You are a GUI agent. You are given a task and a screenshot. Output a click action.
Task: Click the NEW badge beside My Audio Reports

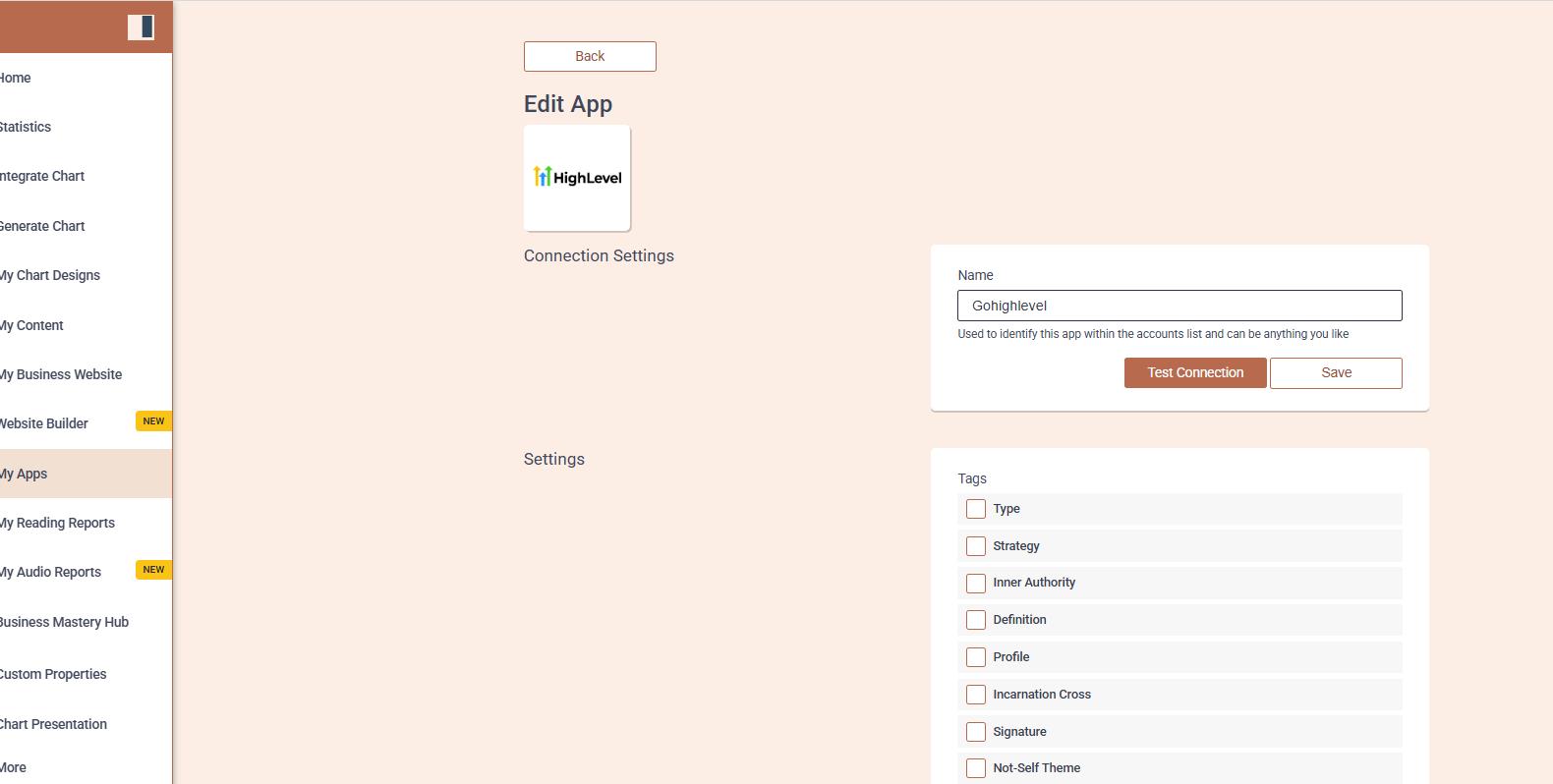(153, 570)
